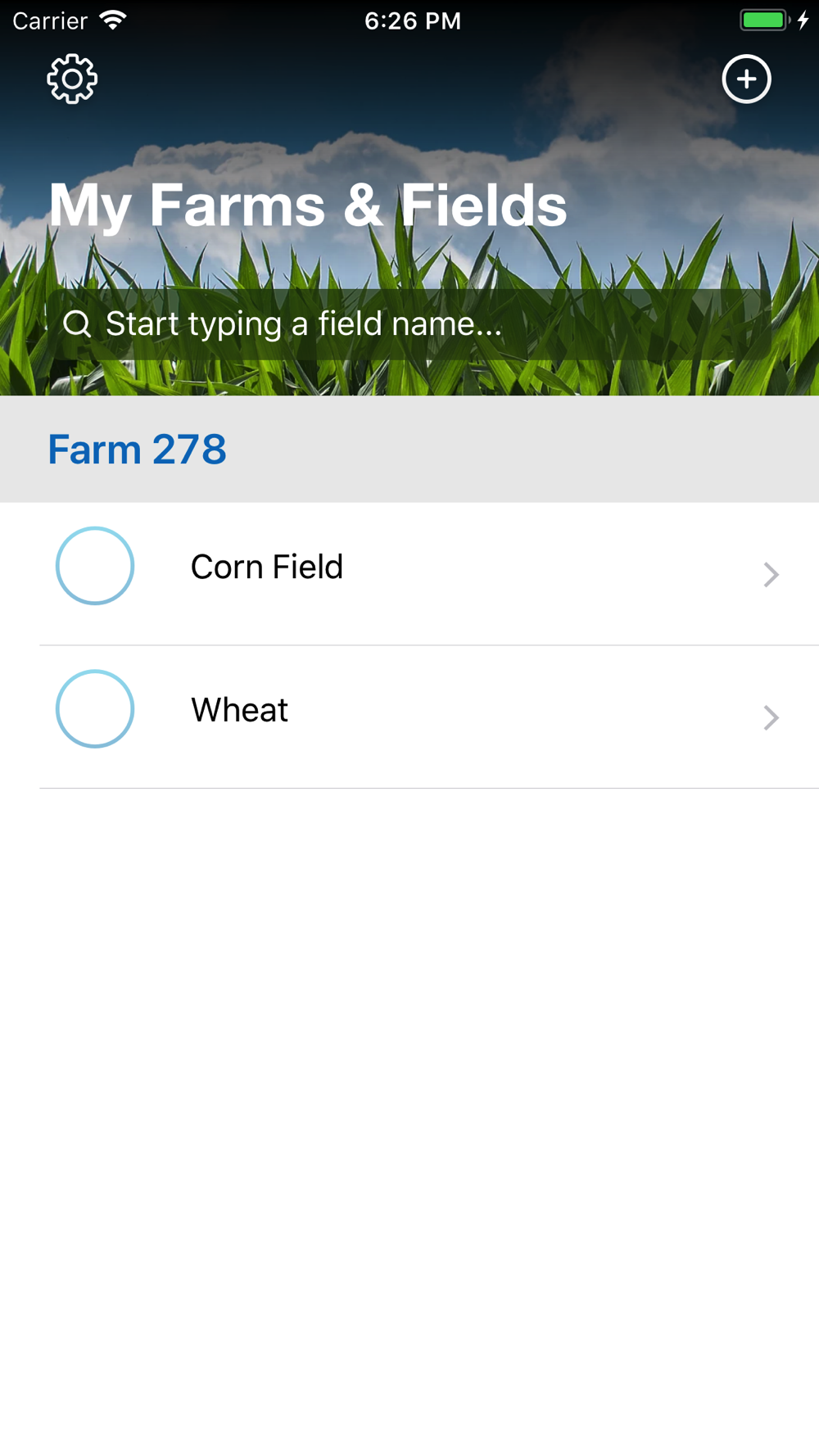Open the Corn Field list entry
Image resolution: width=819 pixels, height=1456 pixels.
(x=409, y=574)
